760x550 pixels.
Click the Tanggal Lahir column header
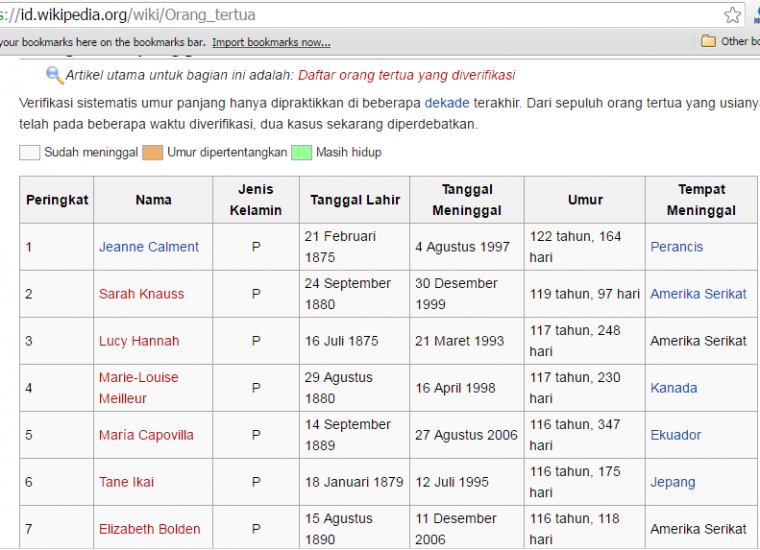coord(355,200)
